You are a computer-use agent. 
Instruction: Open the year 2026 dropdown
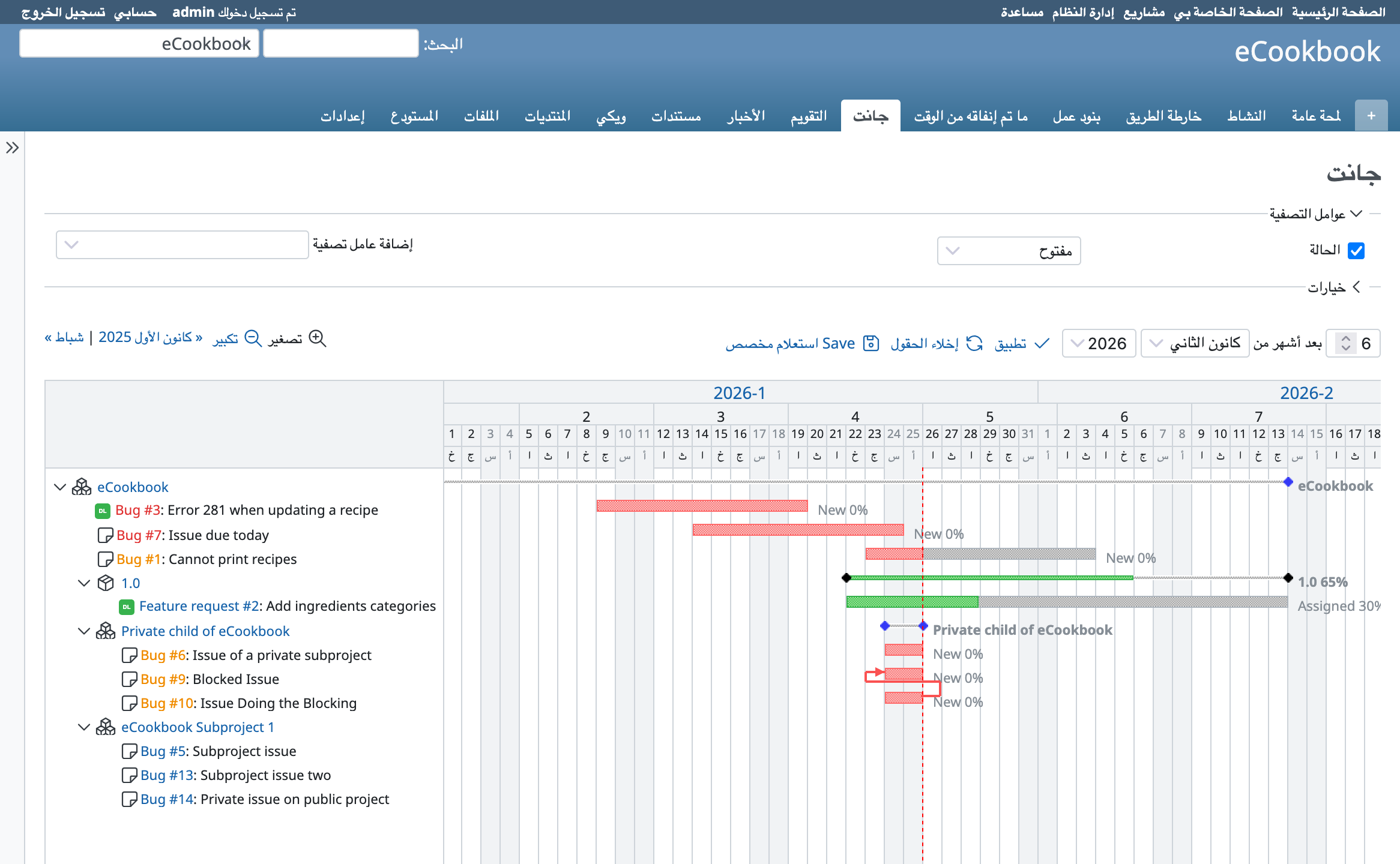(x=1099, y=343)
